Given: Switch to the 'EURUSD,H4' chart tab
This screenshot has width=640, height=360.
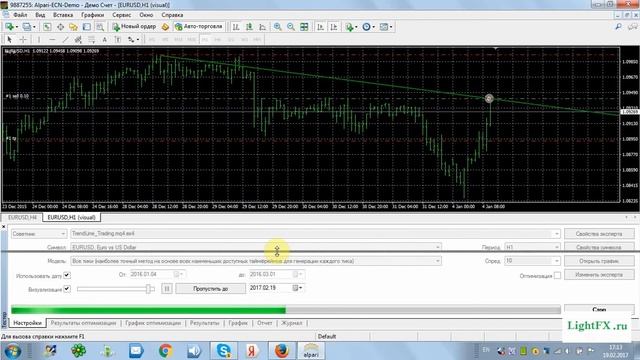Looking at the screenshot, I should pyautogui.click(x=22, y=218).
